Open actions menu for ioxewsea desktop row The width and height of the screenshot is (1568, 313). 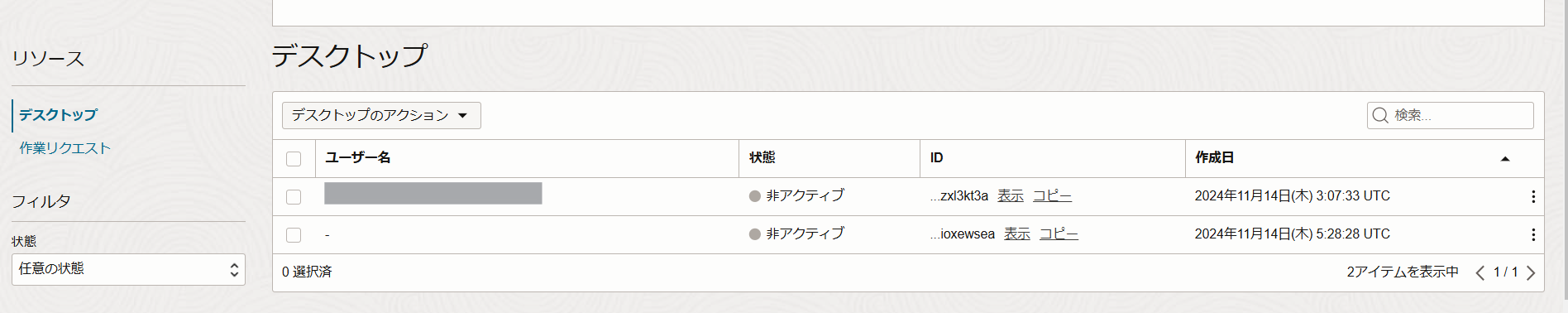(x=1532, y=234)
